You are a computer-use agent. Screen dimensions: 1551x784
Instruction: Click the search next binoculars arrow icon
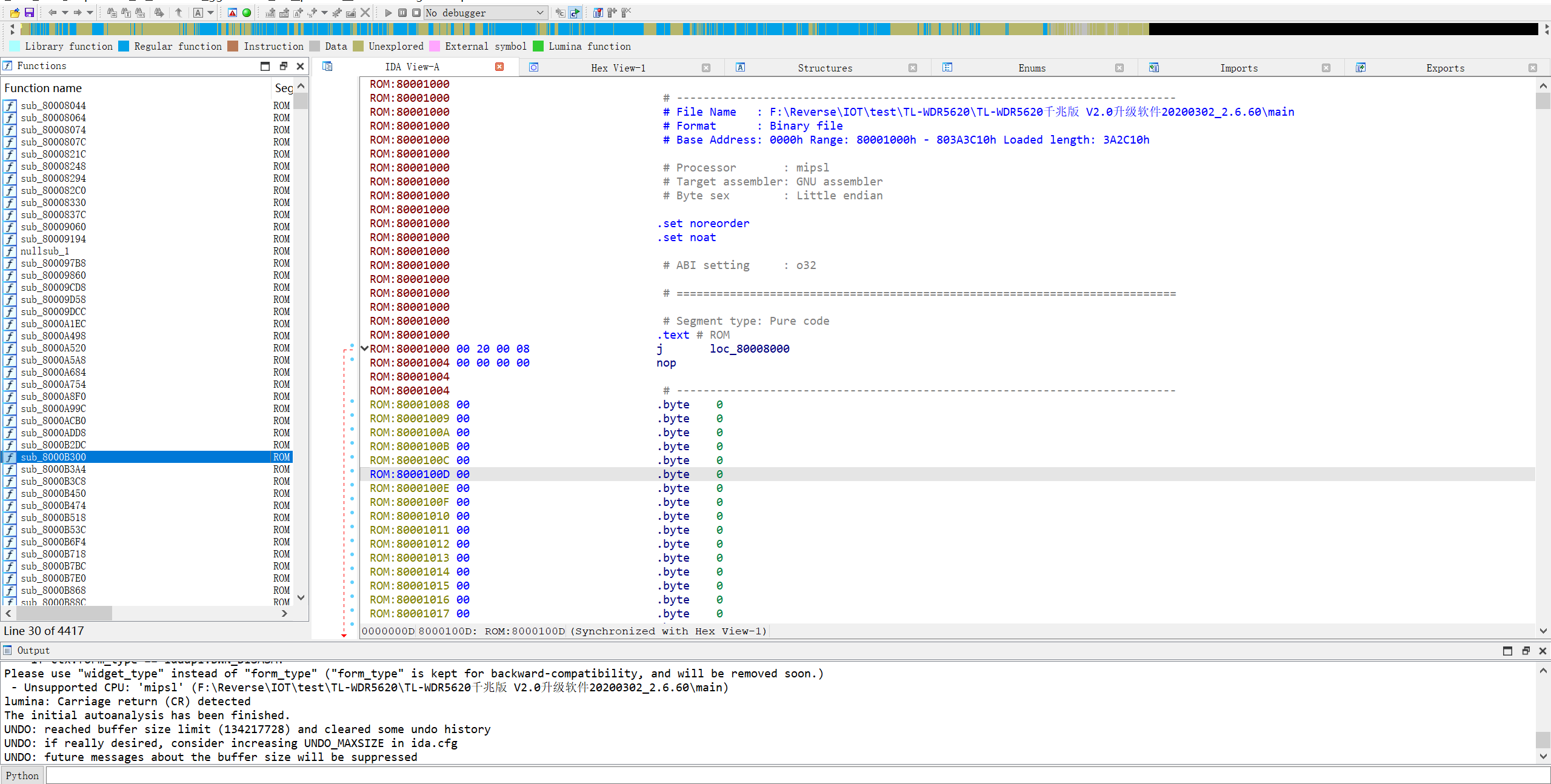click(x=159, y=12)
